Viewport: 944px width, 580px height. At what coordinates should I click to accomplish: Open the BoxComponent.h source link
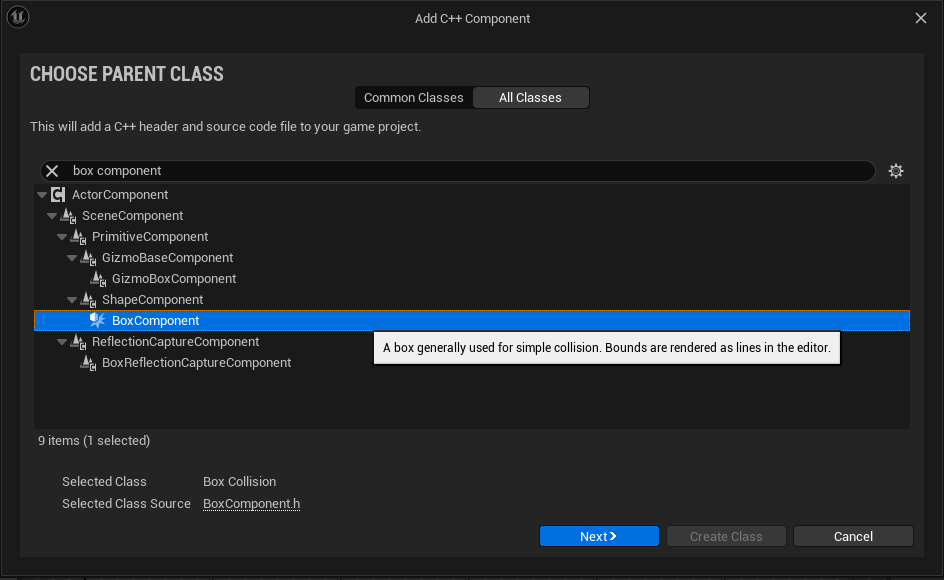(252, 504)
